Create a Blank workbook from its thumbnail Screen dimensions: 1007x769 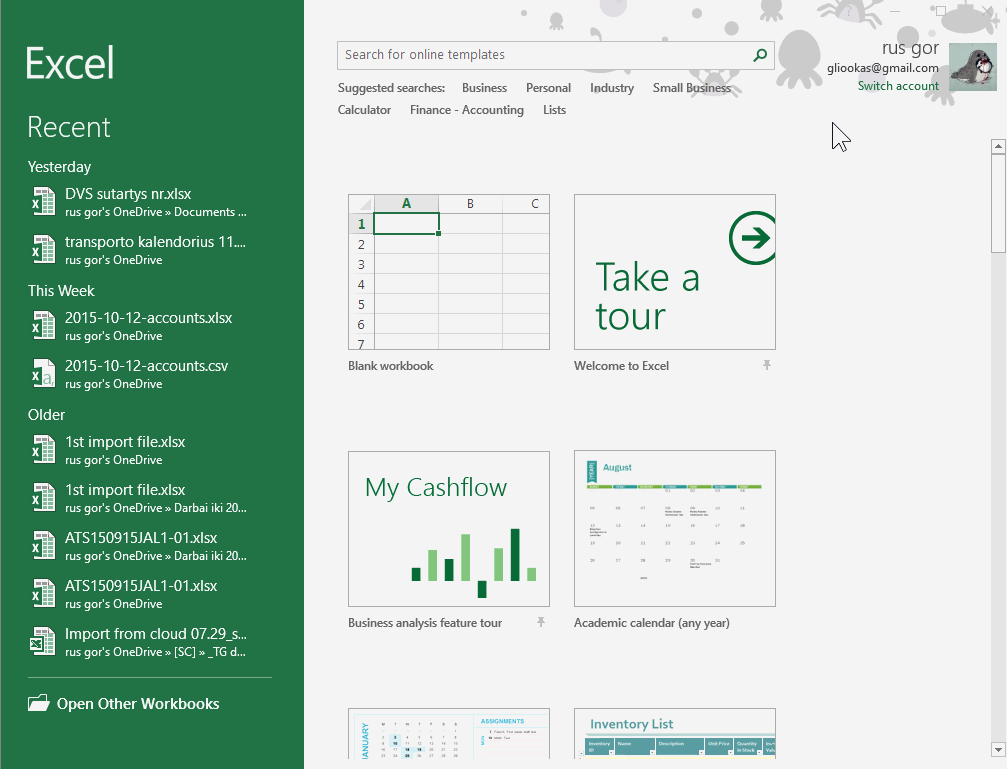click(449, 272)
